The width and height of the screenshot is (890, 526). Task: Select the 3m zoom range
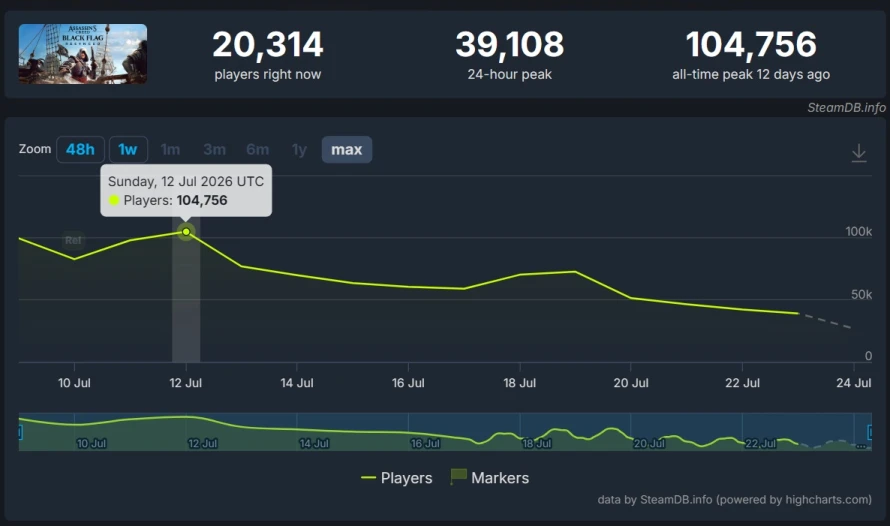pyautogui.click(x=215, y=150)
